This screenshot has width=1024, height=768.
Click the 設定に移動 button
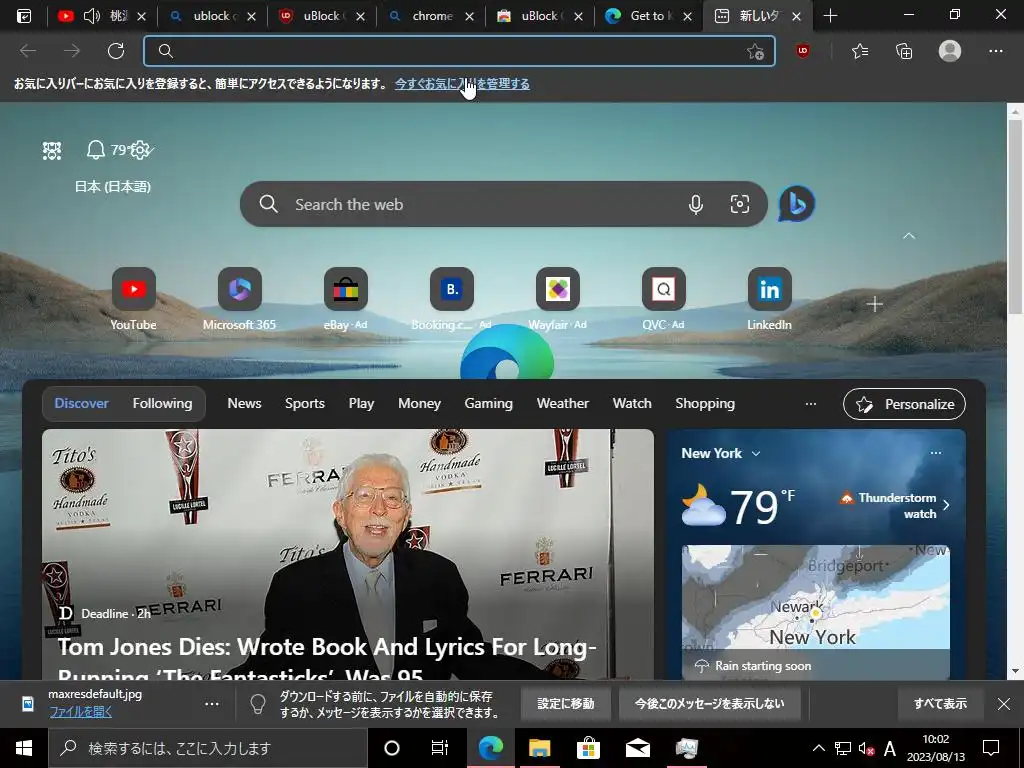pyautogui.click(x=566, y=704)
